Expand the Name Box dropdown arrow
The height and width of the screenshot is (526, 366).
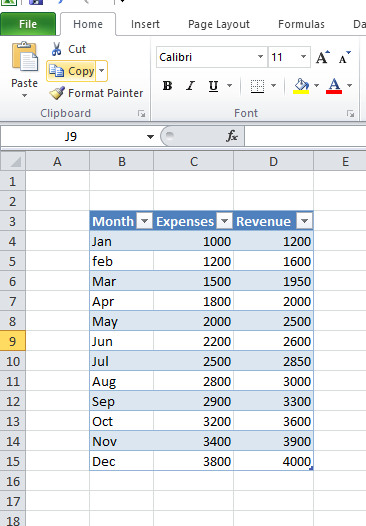click(150, 137)
